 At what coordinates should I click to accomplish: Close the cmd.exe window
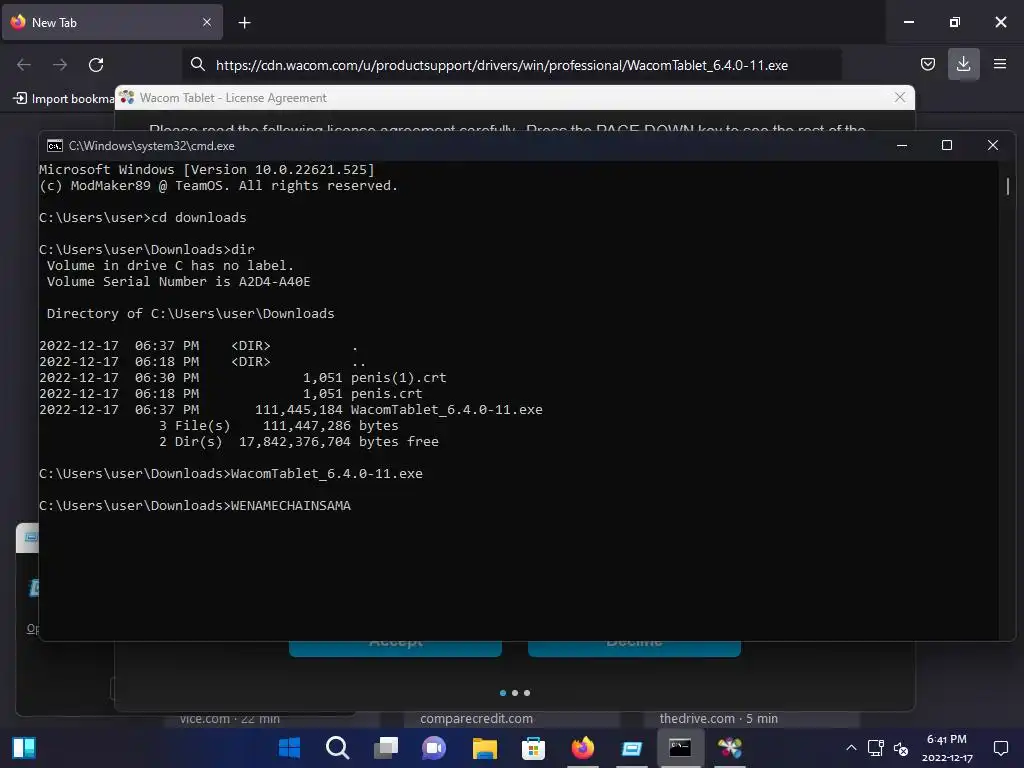[x=993, y=145]
